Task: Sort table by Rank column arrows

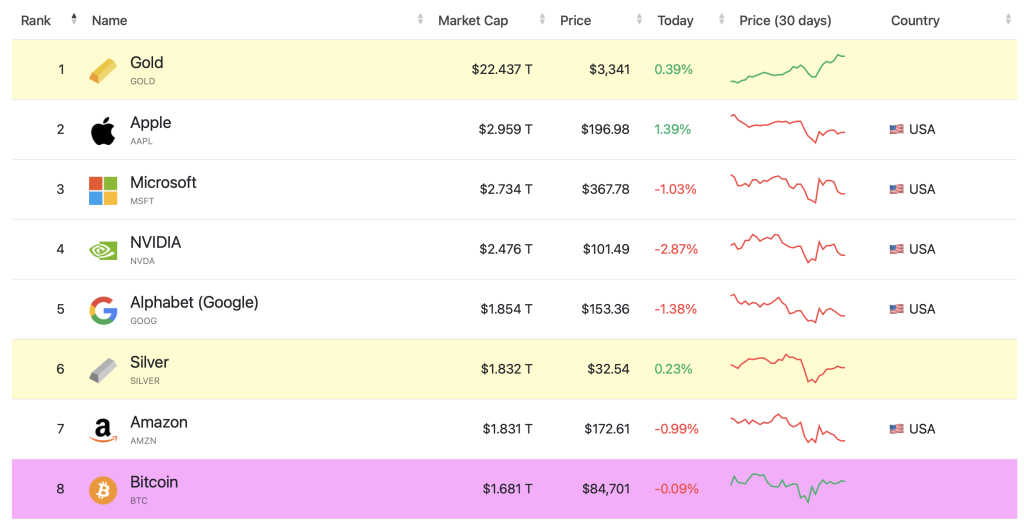Action: click(x=74, y=19)
